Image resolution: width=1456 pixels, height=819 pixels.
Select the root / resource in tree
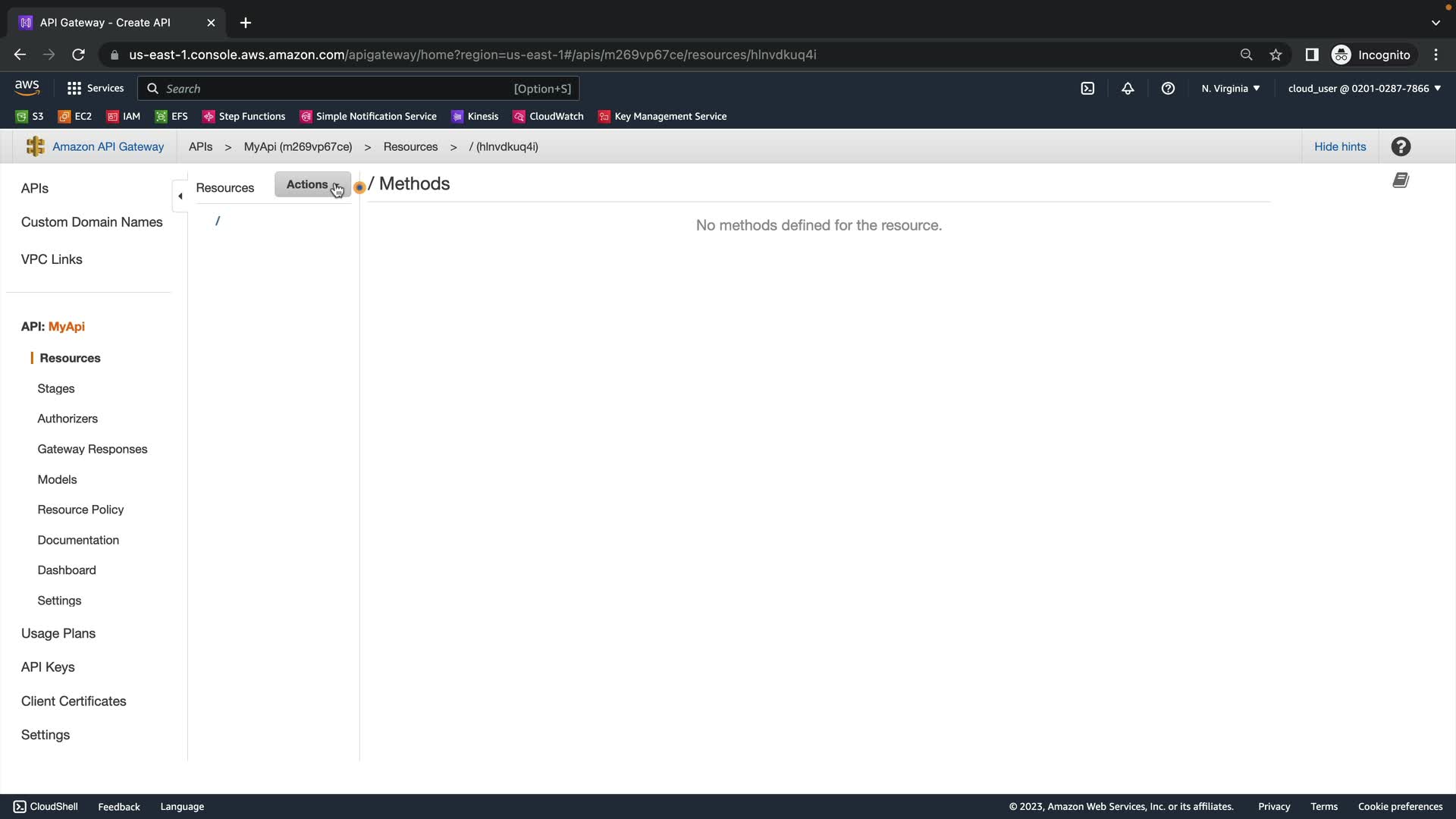click(218, 221)
